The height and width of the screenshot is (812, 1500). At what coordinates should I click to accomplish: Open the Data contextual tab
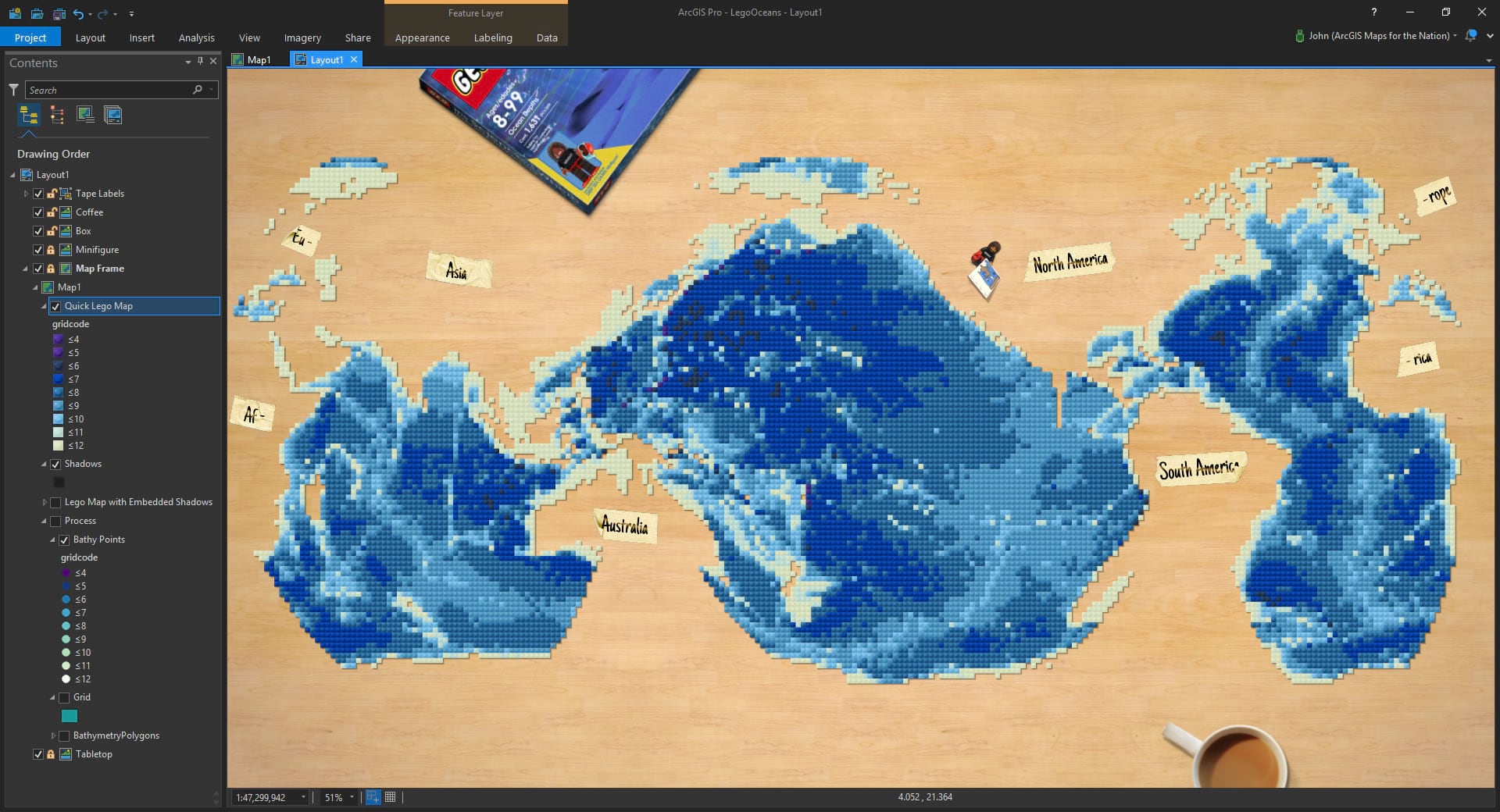pos(547,37)
